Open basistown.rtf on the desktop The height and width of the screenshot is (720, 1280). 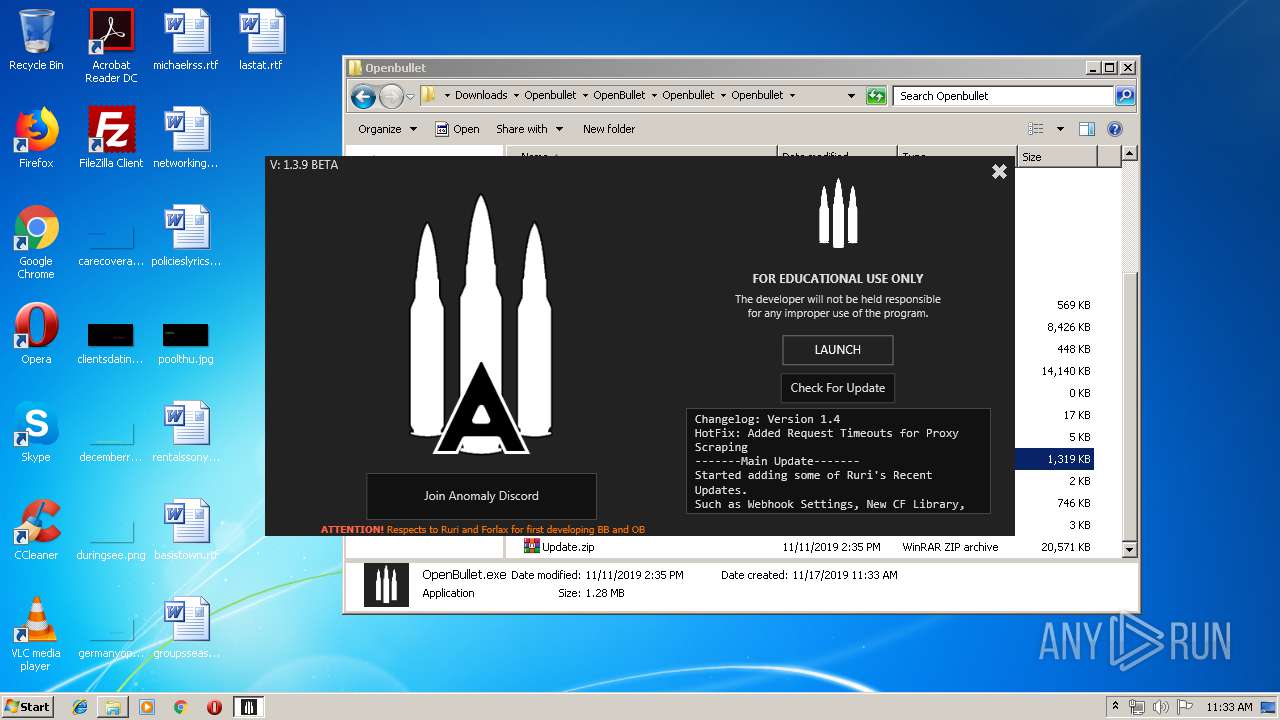tap(186, 530)
